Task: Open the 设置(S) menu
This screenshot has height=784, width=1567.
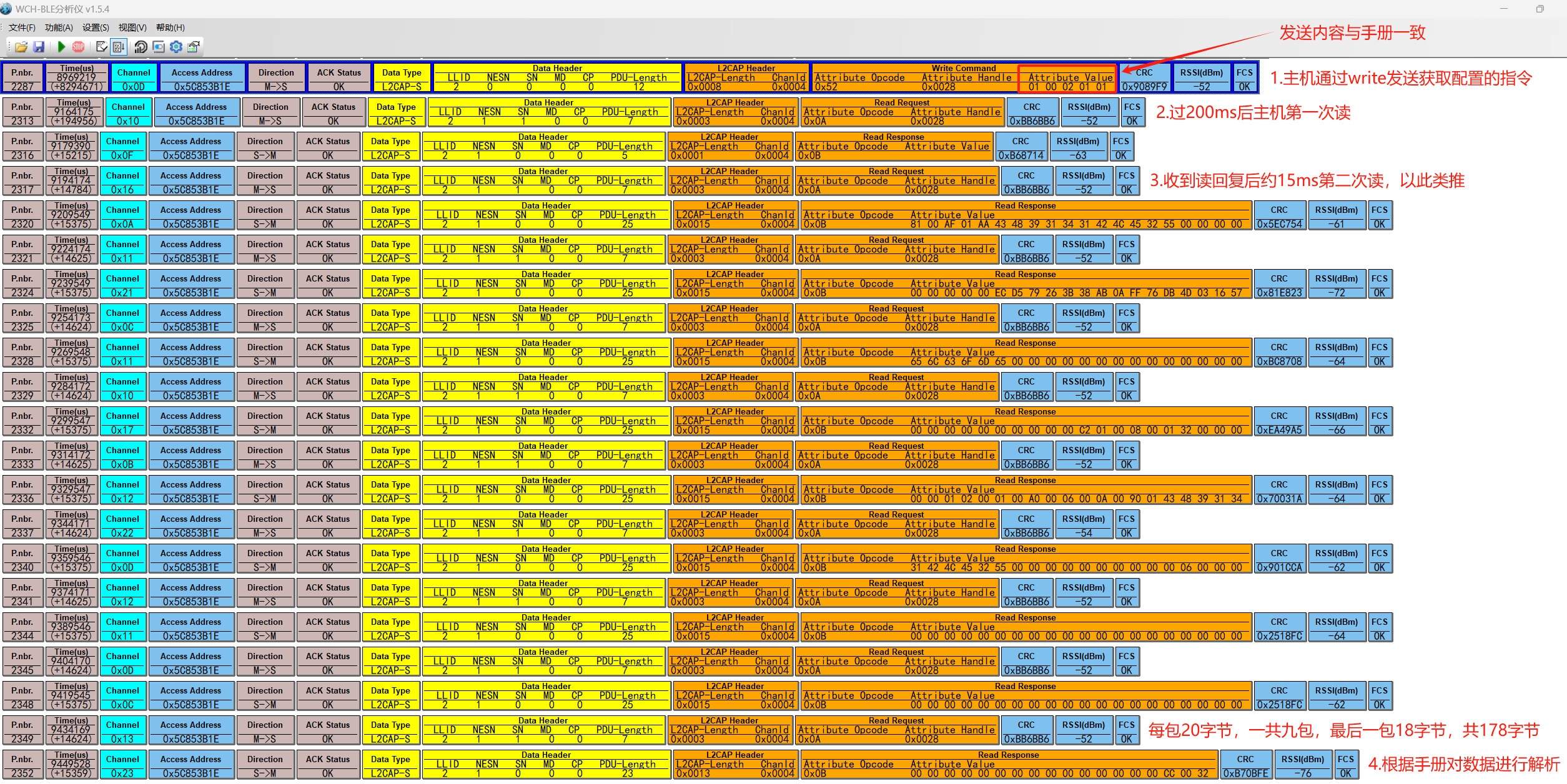Action: [x=96, y=27]
